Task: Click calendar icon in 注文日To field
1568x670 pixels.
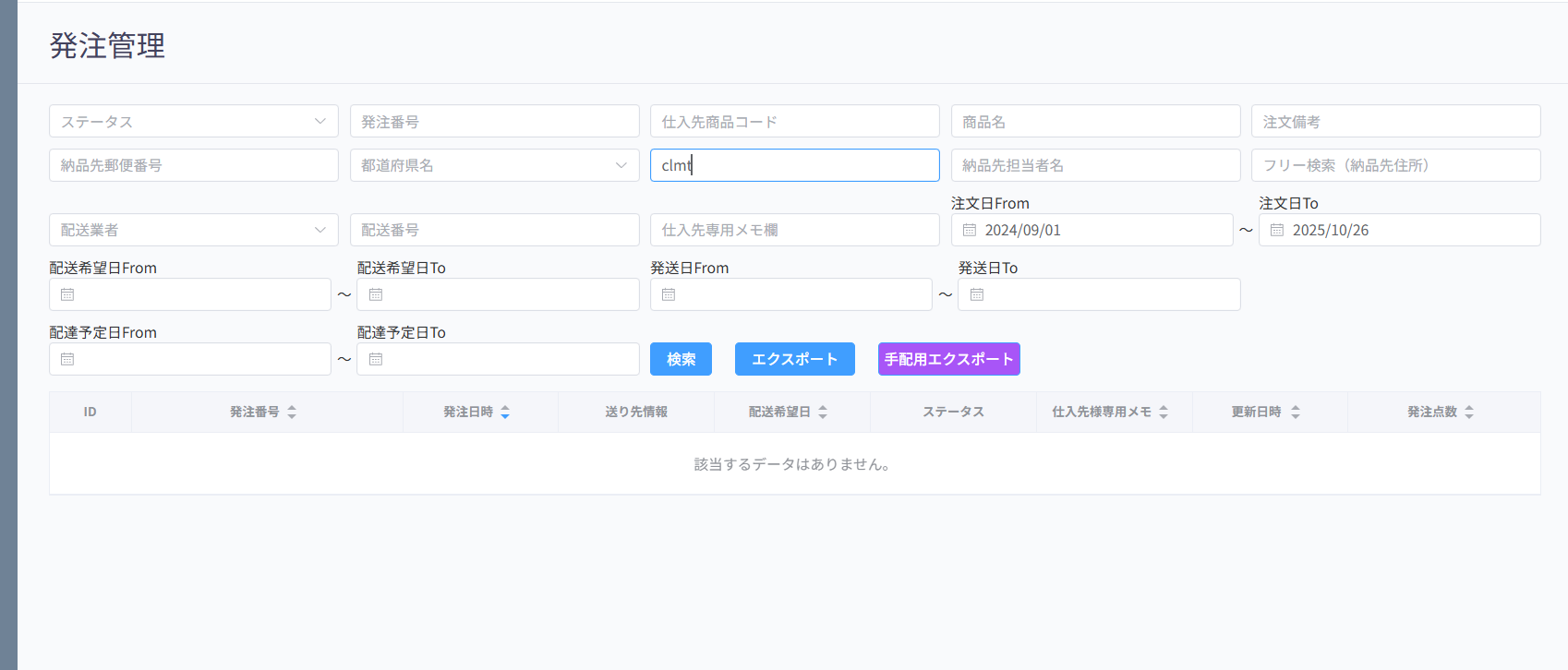Action: [1277, 230]
